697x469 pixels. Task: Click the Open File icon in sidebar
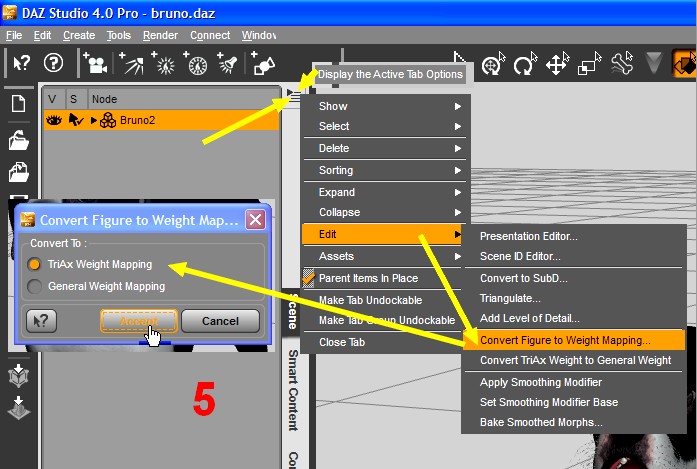[18, 140]
